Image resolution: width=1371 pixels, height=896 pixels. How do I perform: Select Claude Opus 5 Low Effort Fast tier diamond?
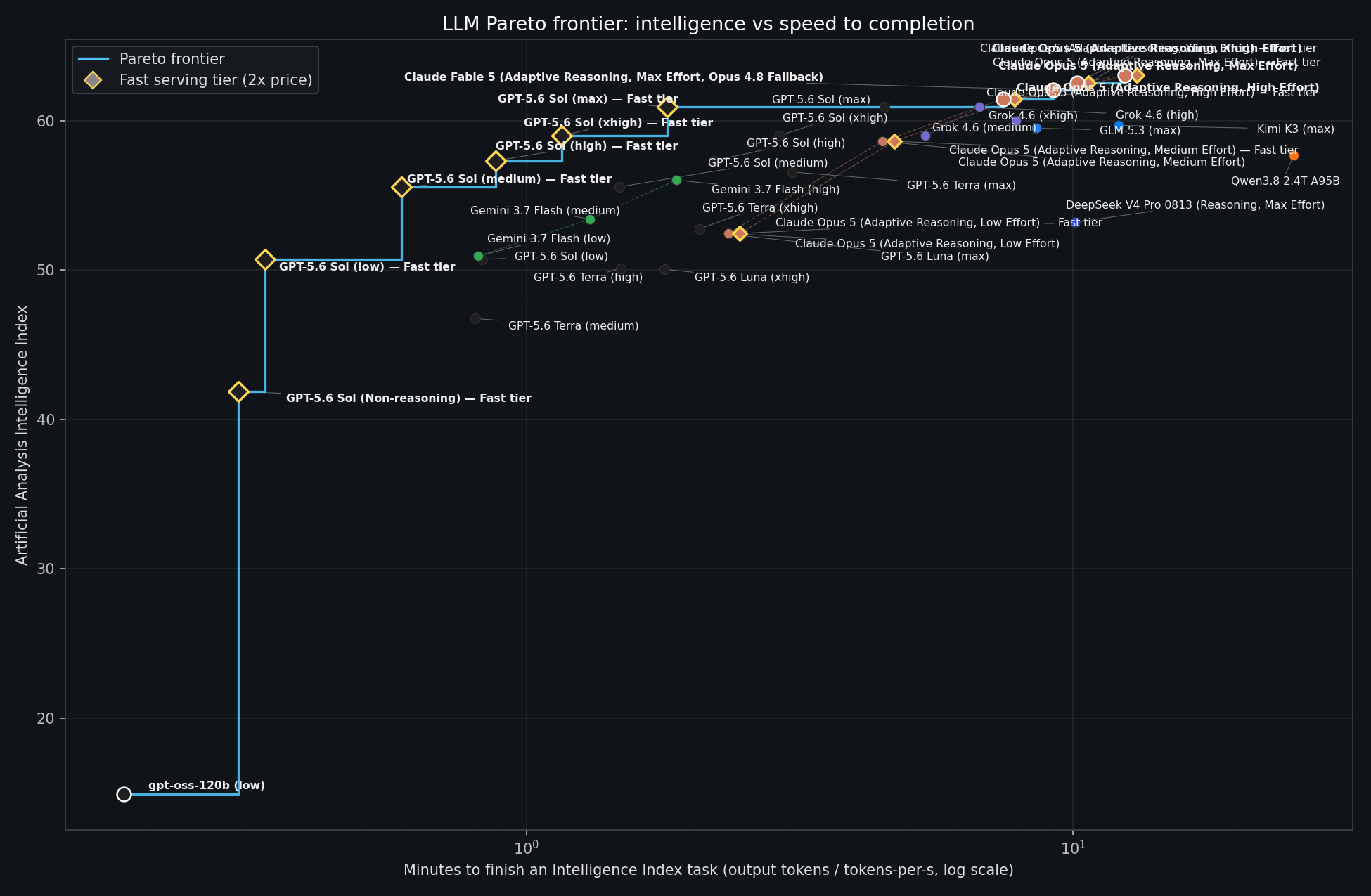click(x=740, y=233)
